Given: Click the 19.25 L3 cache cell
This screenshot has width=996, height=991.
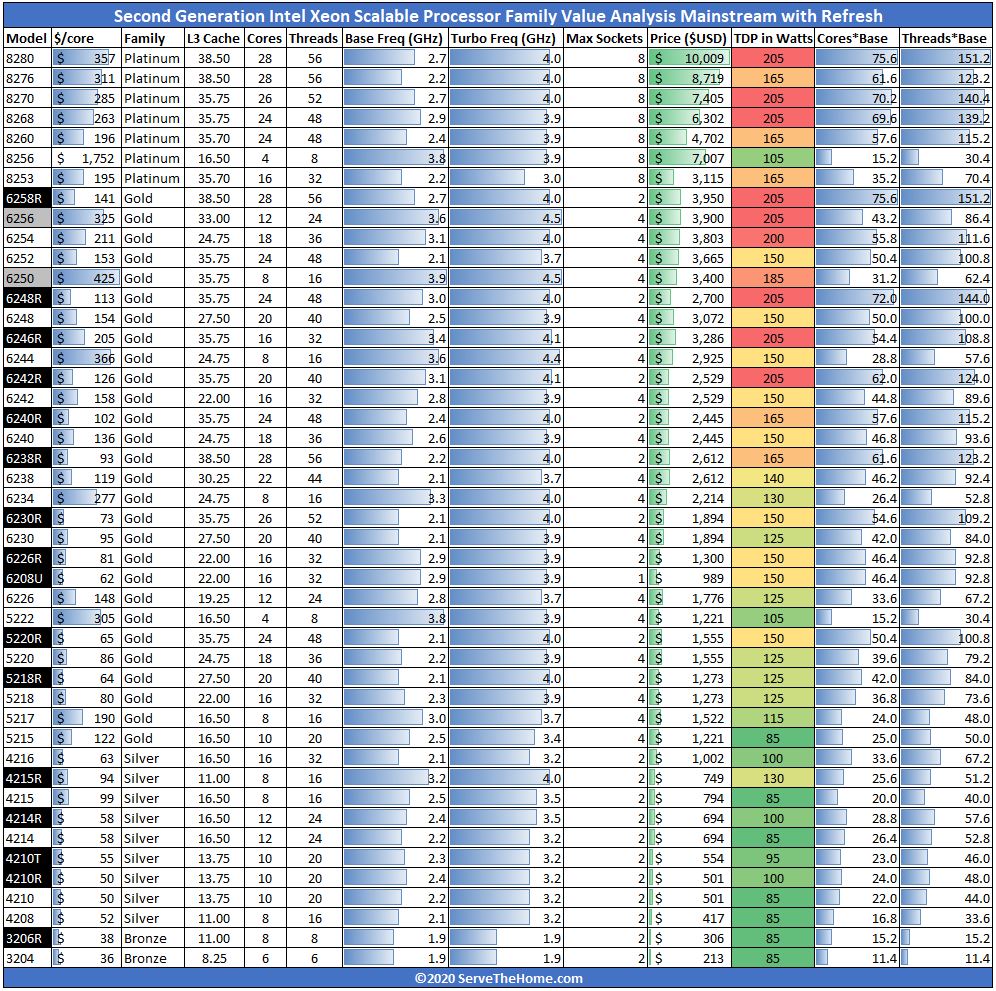Looking at the screenshot, I should pyautogui.click(x=214, y=598).
